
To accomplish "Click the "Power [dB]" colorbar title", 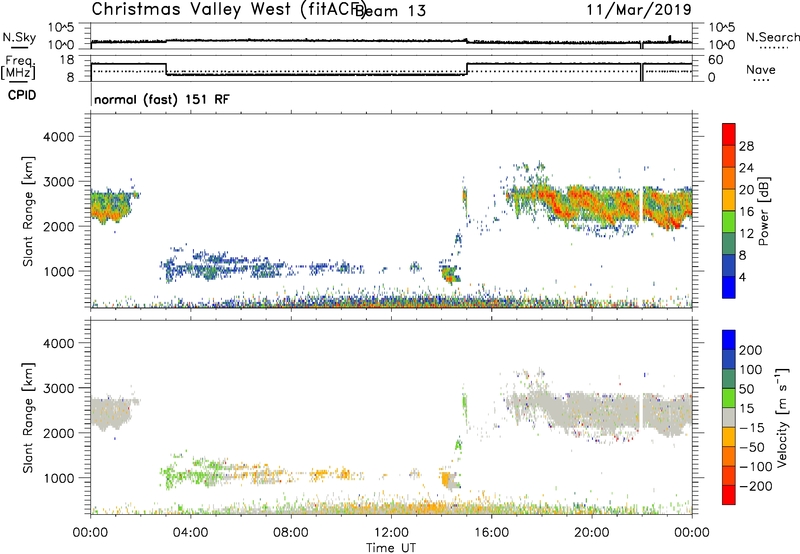I will click(x=763, y=211).
